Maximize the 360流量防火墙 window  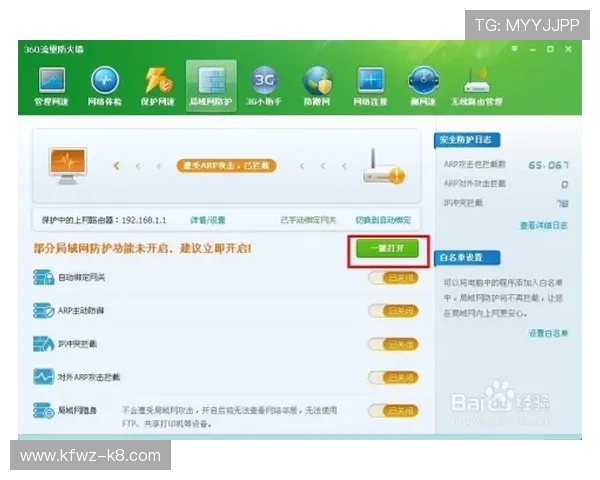point(550,49)
